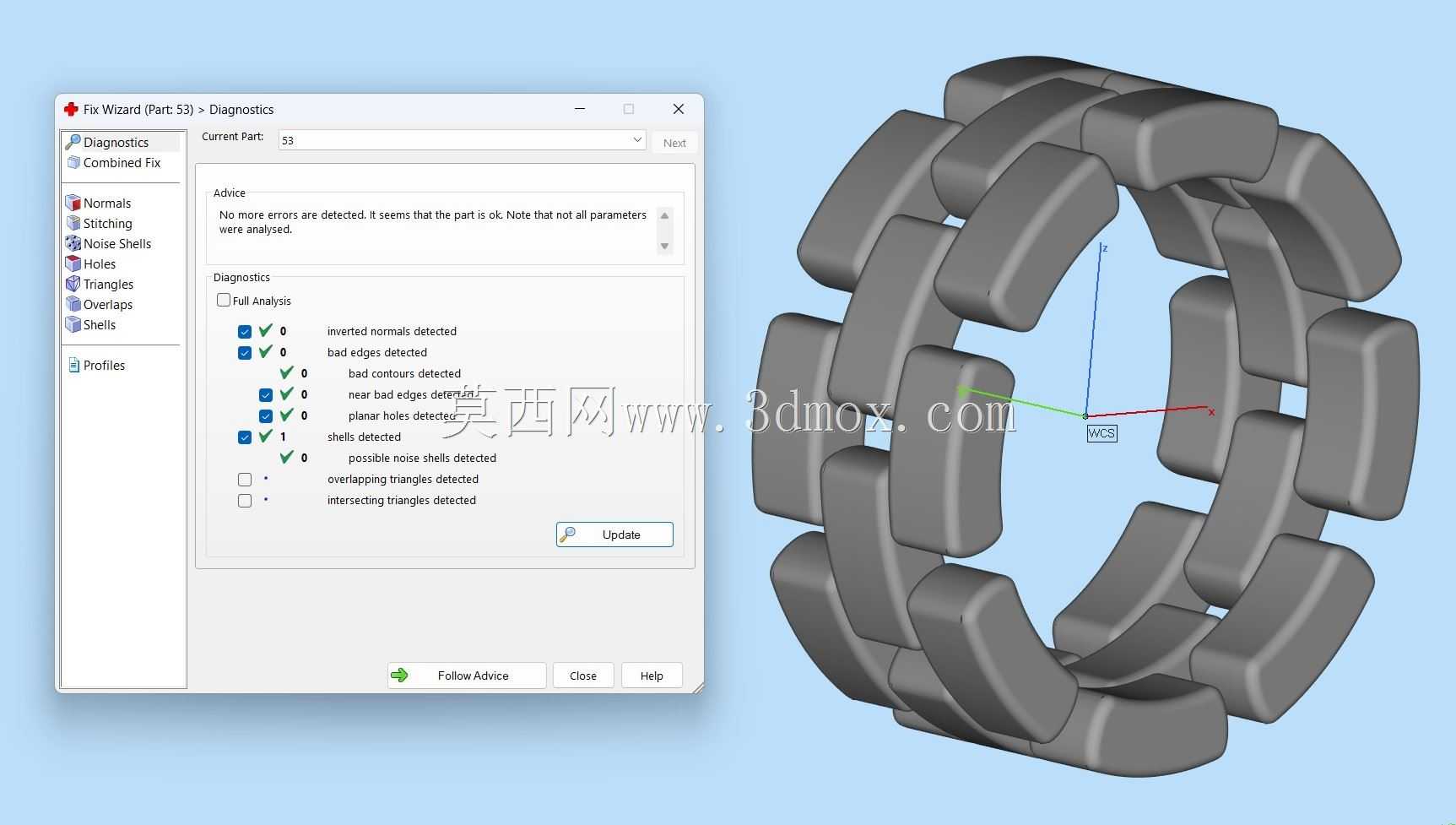1456x825 pixels.
Task: Select Shells in the sidebar
Action: click(100, 324)
